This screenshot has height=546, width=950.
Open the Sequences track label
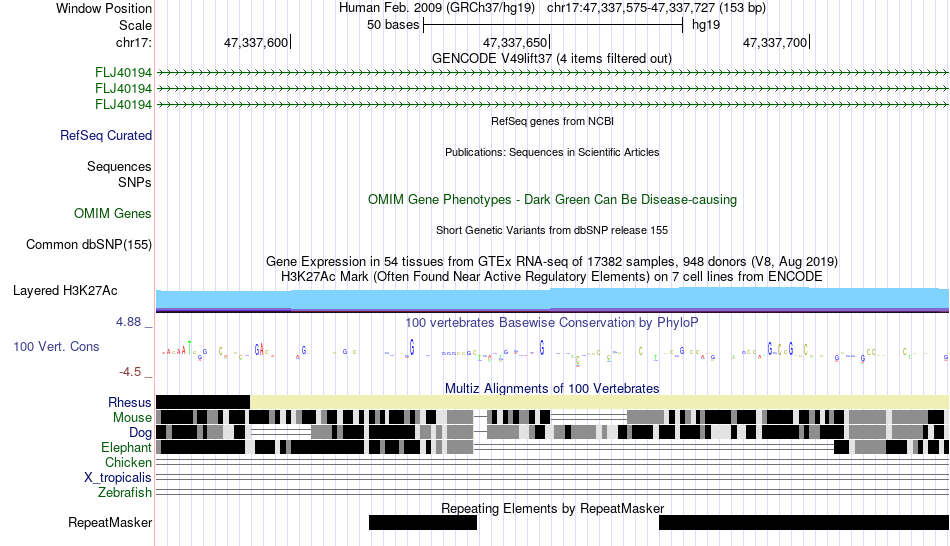click(119, 166)
